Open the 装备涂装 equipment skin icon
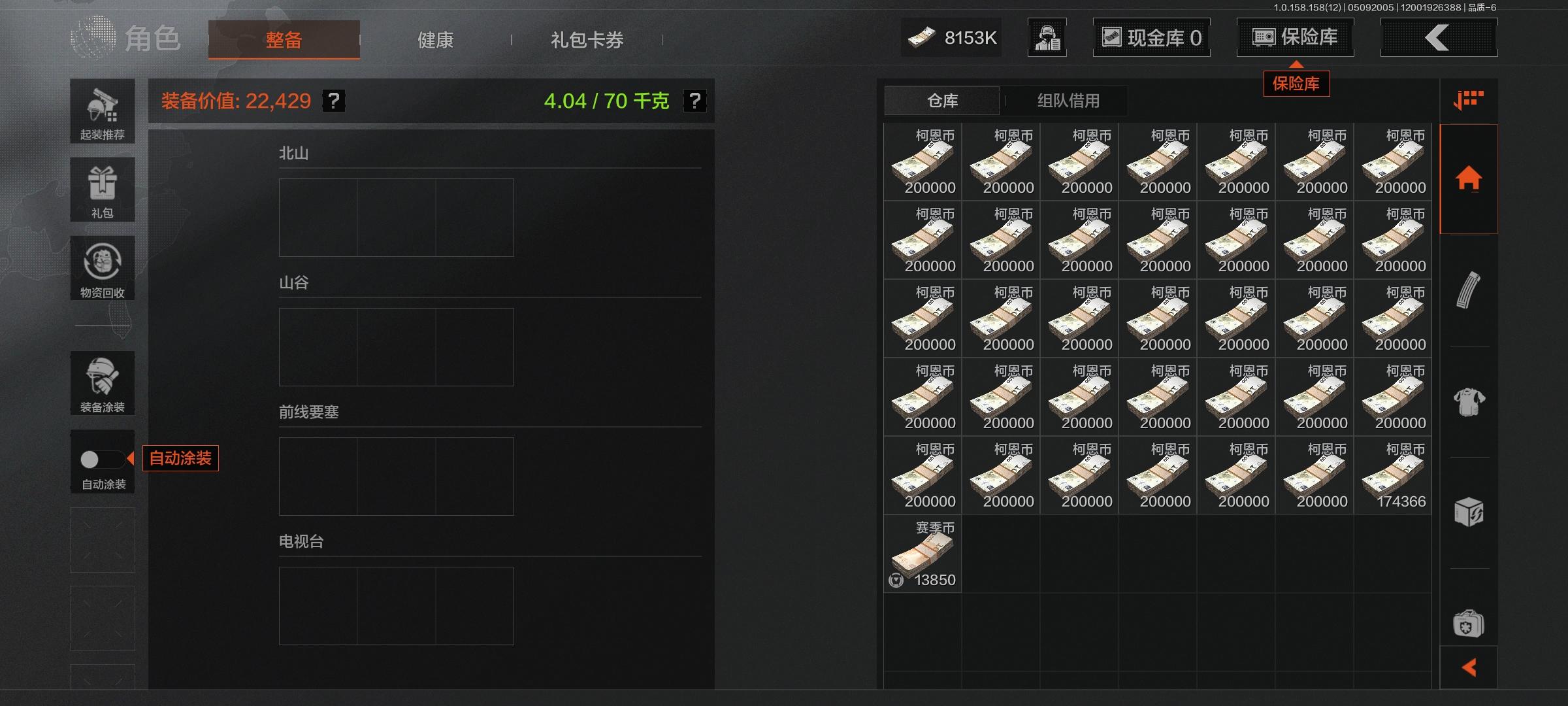The height and width of the screenshot is (706, 1568). tap(103, 383)
